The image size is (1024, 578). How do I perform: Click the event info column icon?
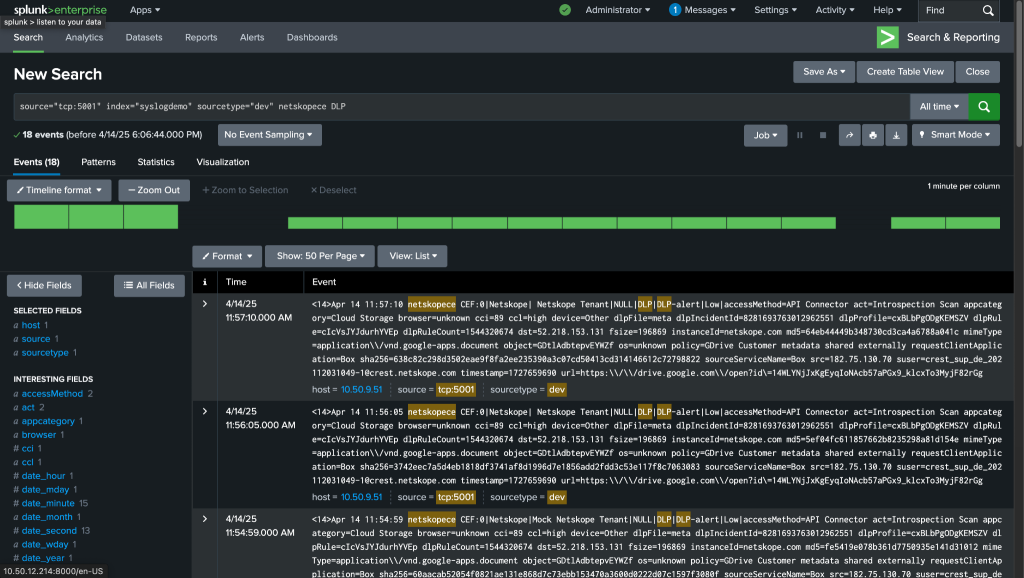(204, 282)
